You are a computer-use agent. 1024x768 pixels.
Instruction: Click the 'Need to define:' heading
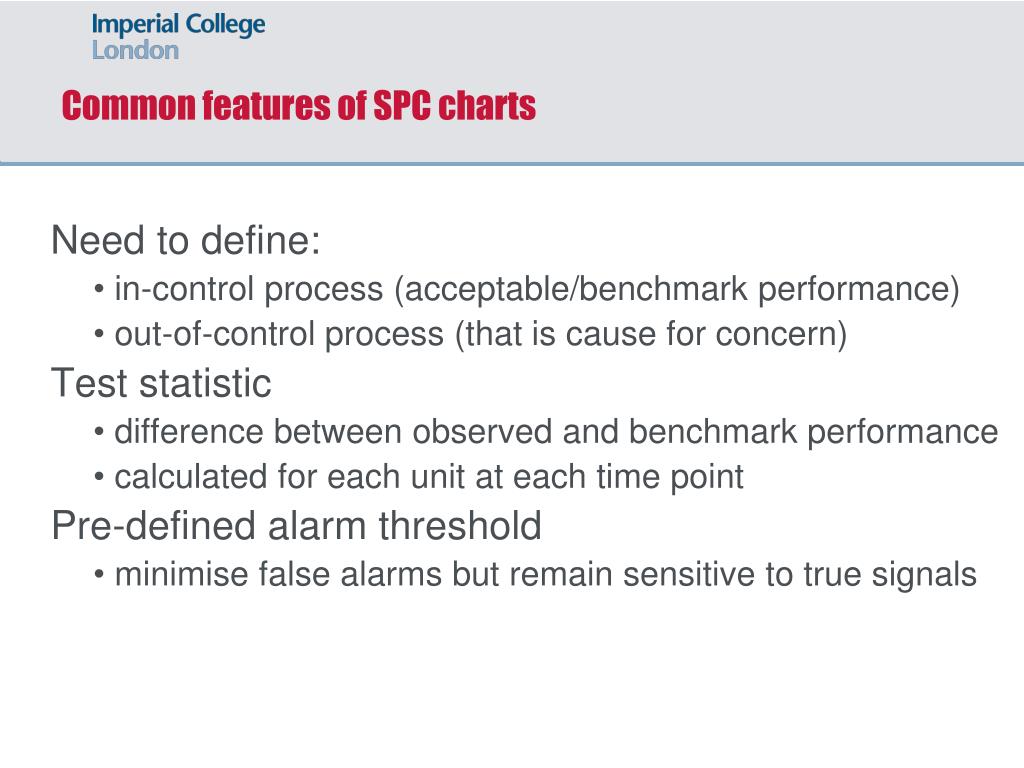(x=186, y=240)
